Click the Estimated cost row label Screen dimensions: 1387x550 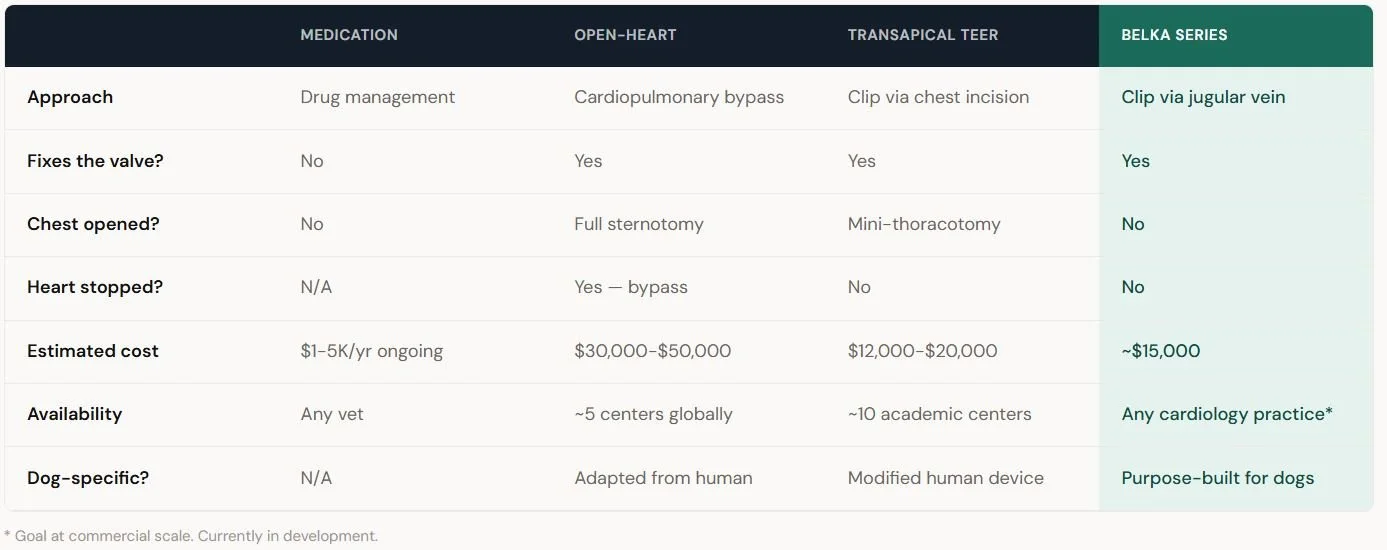click(93, 351)
